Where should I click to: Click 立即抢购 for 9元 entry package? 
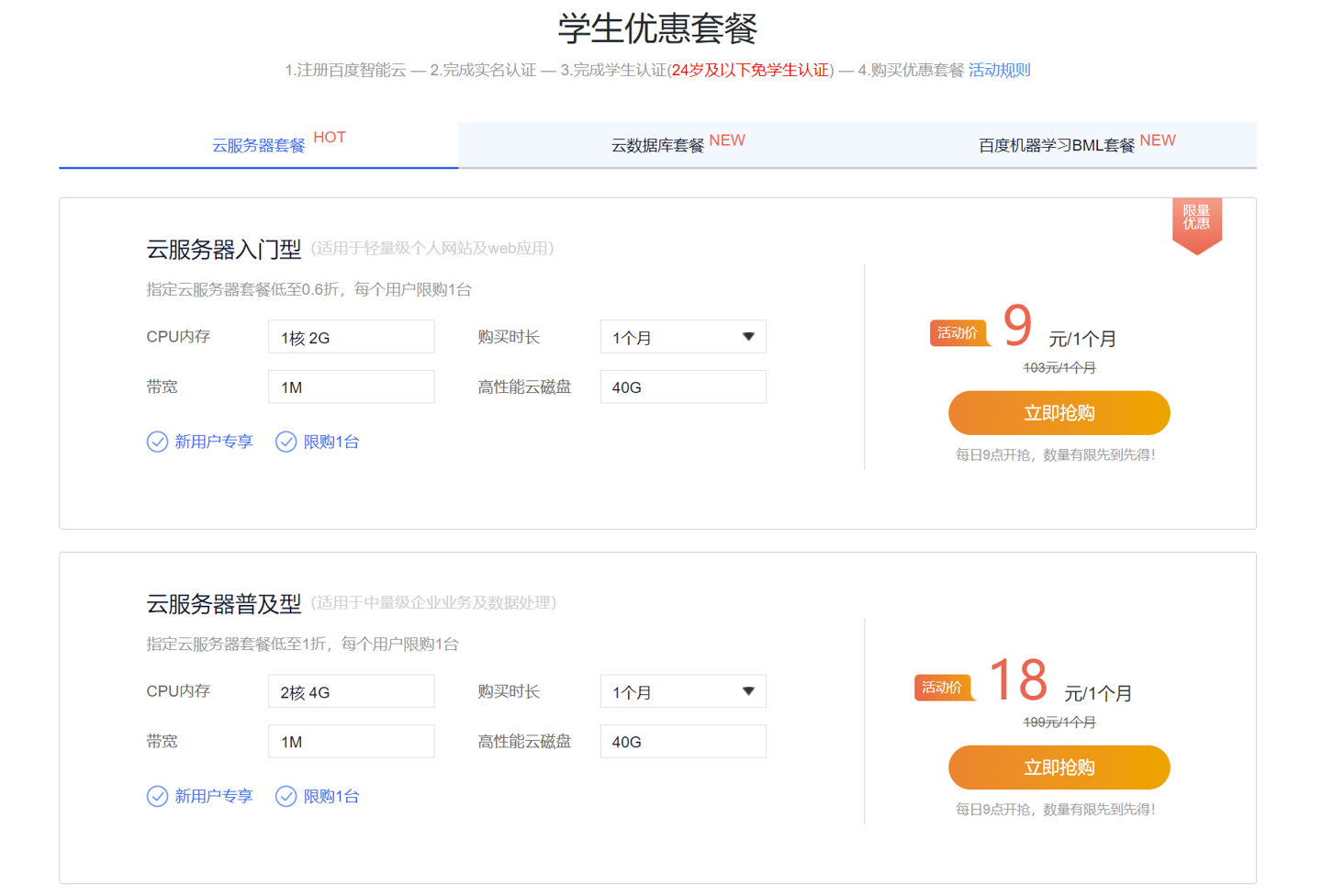(1059, 413)
